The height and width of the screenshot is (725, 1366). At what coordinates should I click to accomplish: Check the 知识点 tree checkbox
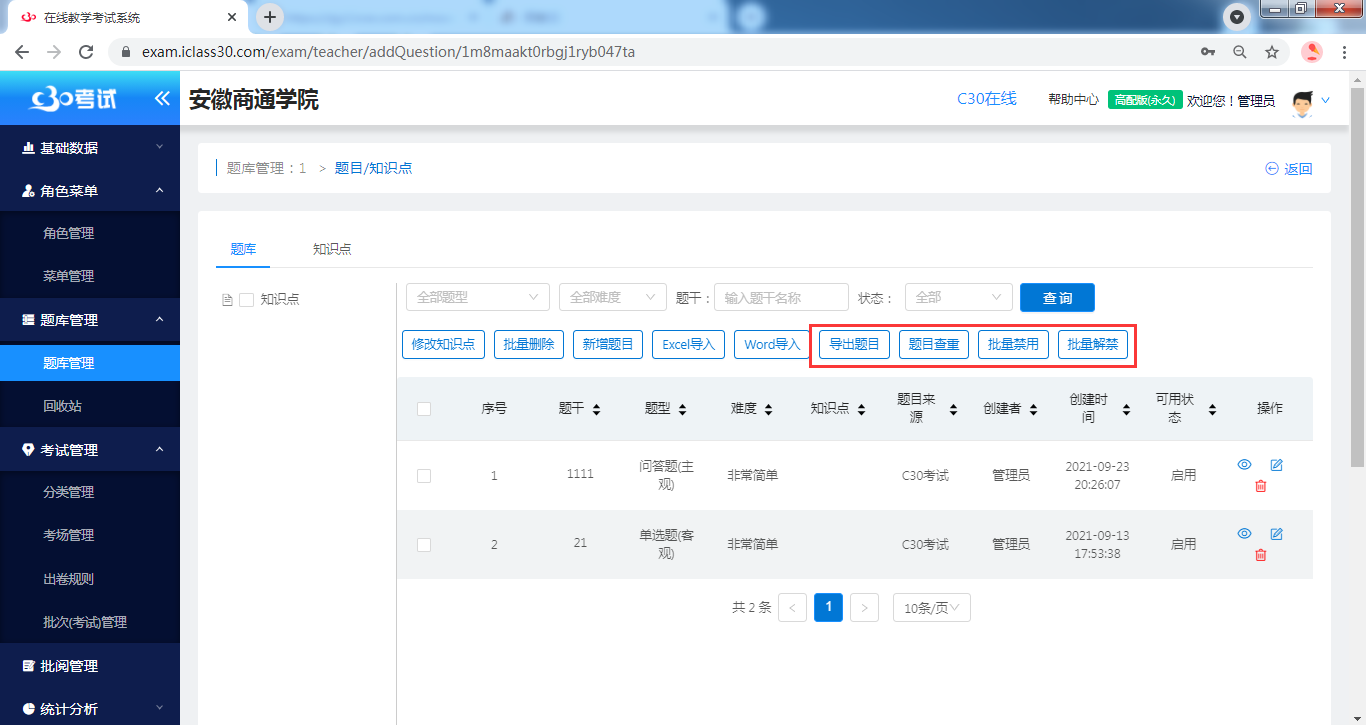click(x=247, y=299)
